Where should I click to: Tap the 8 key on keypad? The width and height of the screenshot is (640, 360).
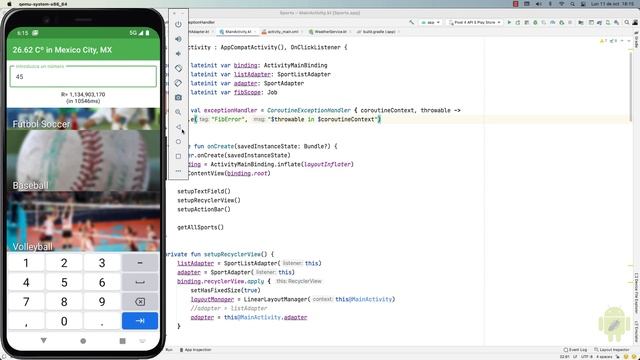(64, 302)
